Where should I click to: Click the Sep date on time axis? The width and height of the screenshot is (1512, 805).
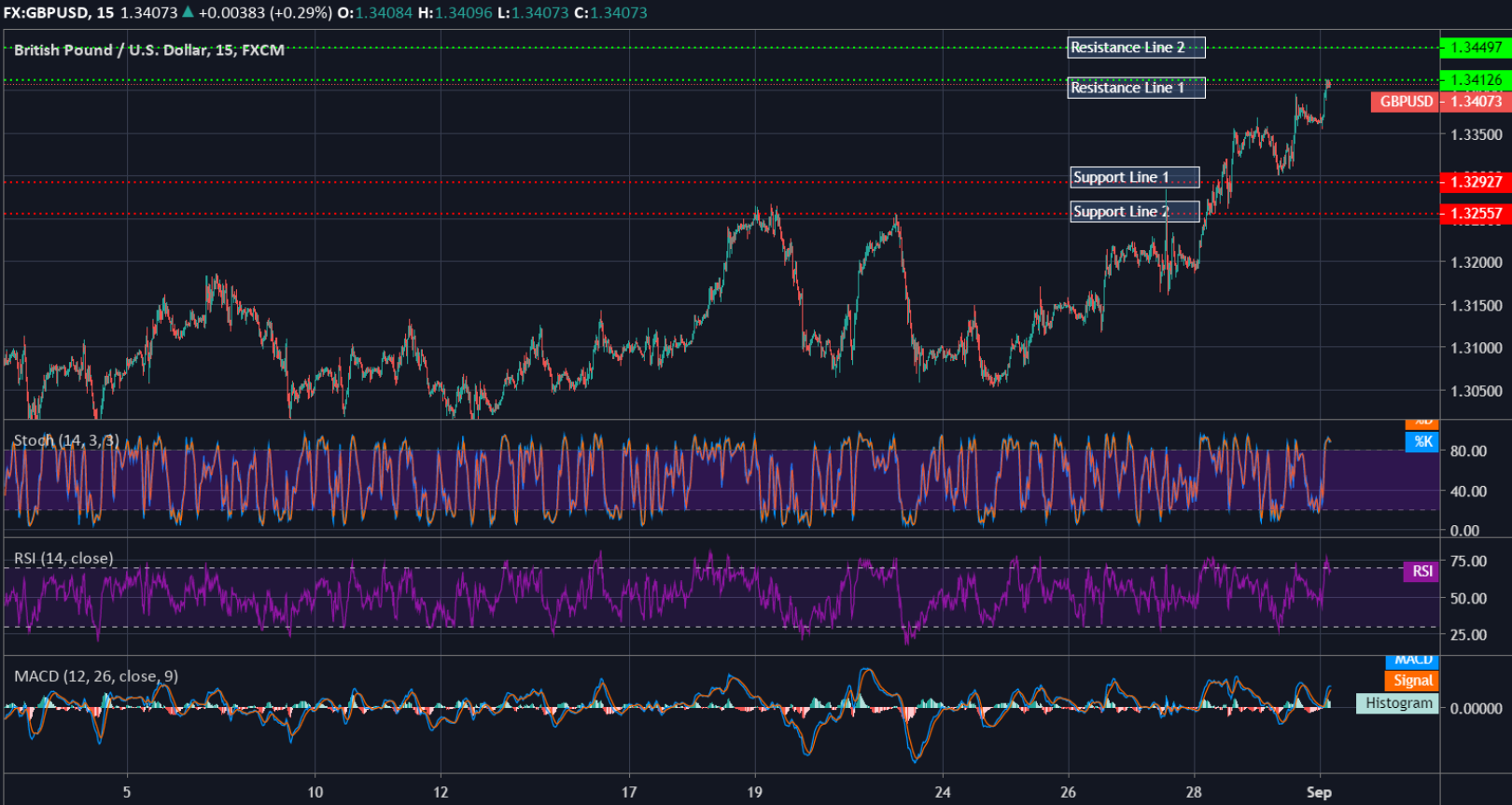click(1319, 792)
